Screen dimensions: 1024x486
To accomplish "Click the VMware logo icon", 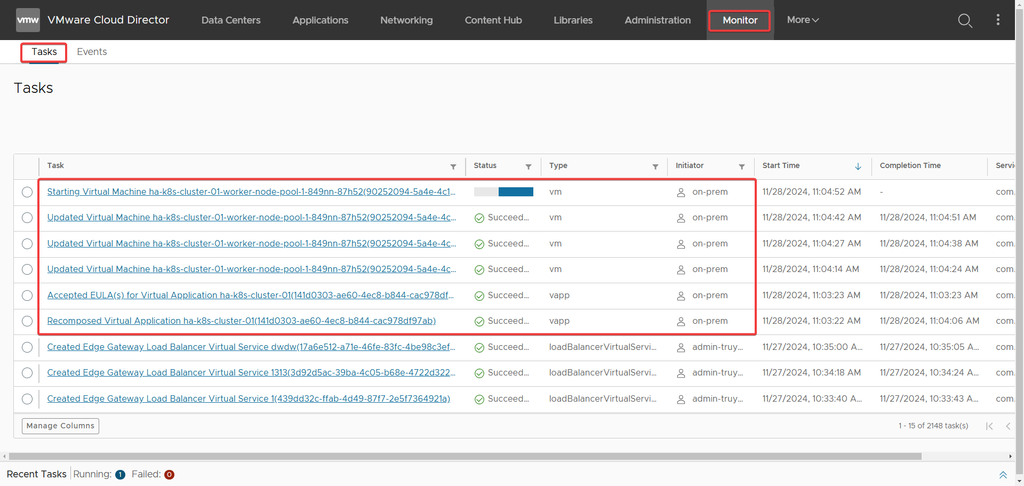I will [x=28, y=20].
